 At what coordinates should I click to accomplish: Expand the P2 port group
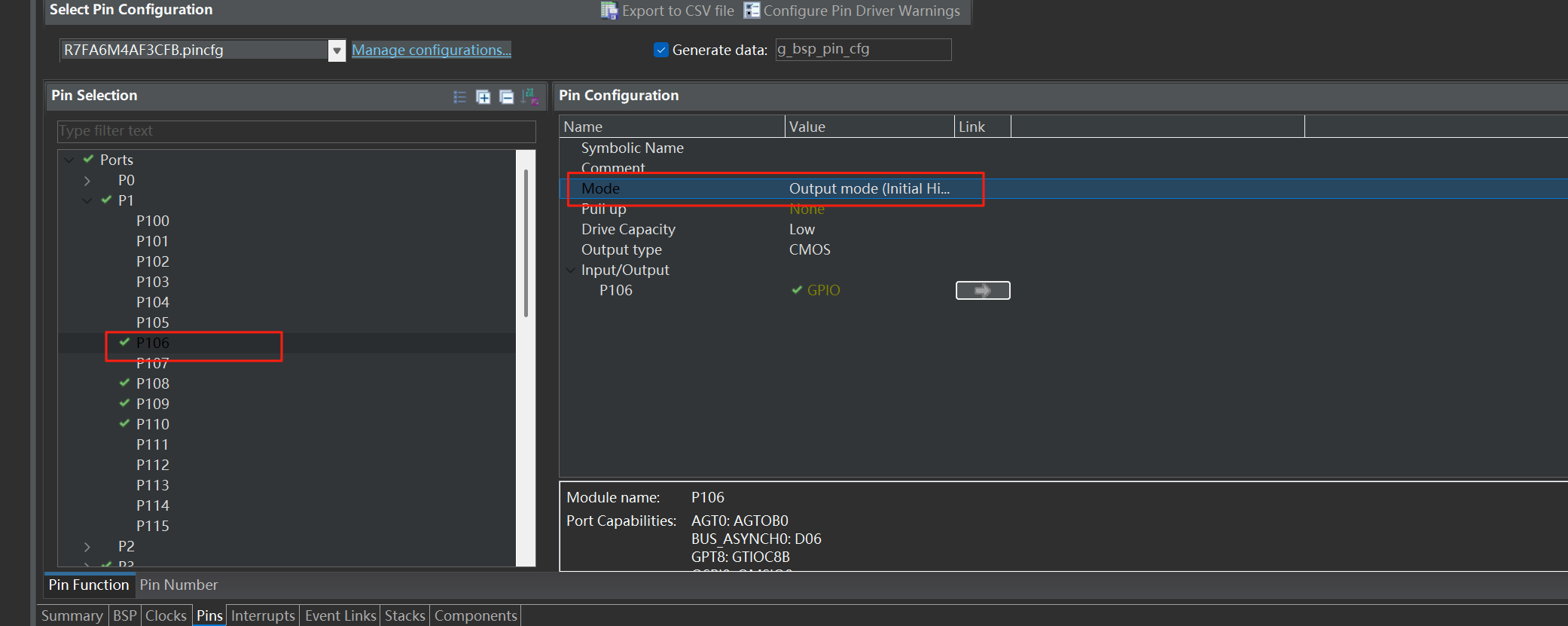[x=87, y=546]
